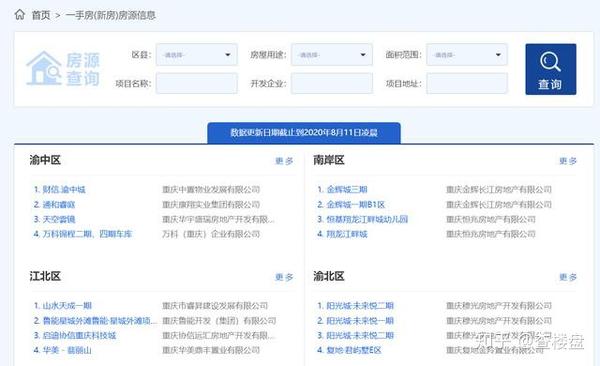Open the 区县 dropdown
The height and width of the screenshot is (366, 600).
196,55
